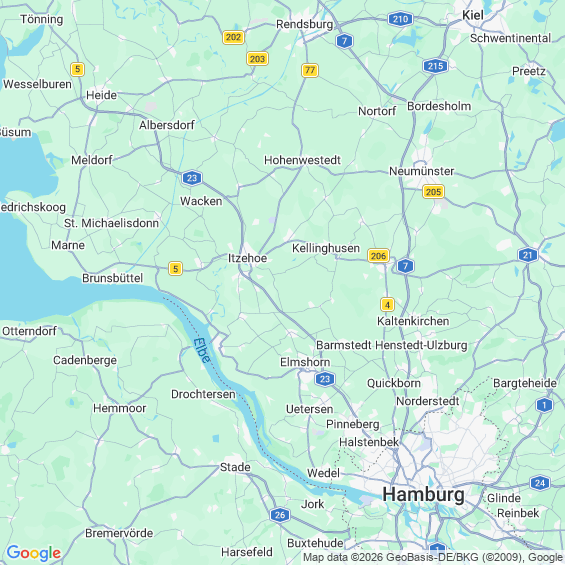This screenshot has width=565, height=565.
Task: Click the yellow 203 road marker
Action: tap(257, 59)
